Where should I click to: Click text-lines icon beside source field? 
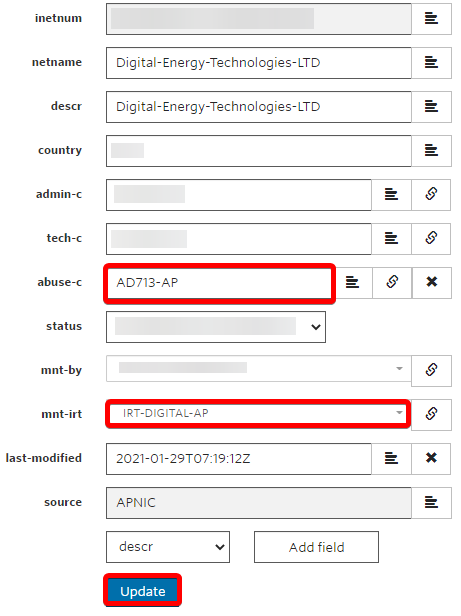431,502
